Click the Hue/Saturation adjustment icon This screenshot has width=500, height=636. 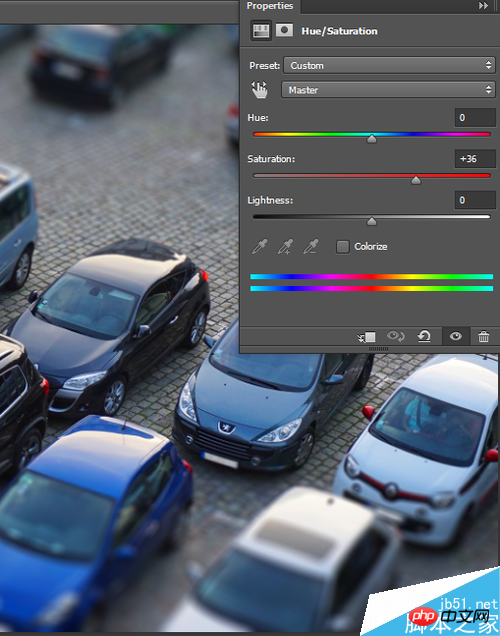pyautogui.click(x=260, y=30)
